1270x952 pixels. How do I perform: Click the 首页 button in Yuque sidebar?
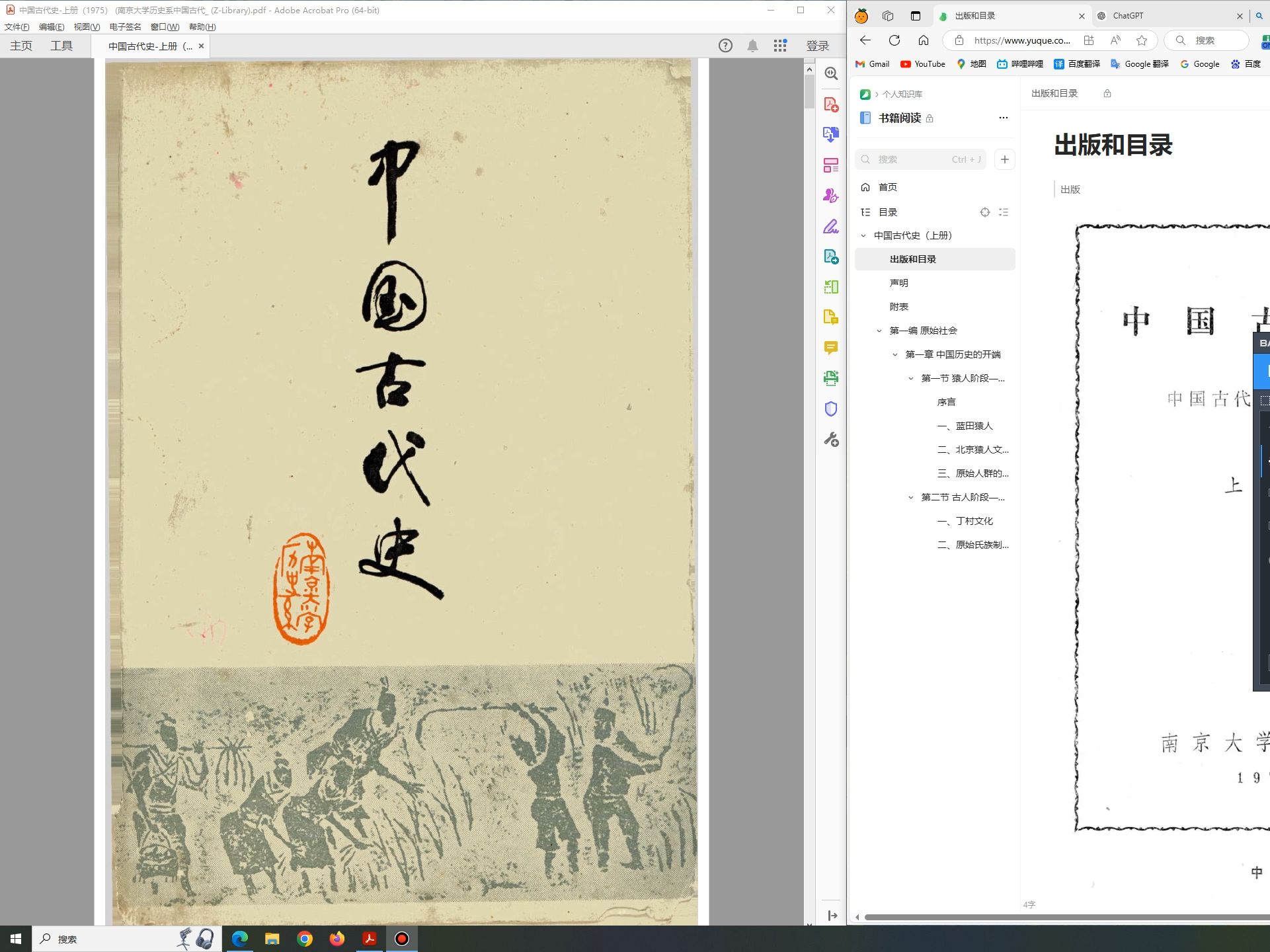[x=887, y=187]
